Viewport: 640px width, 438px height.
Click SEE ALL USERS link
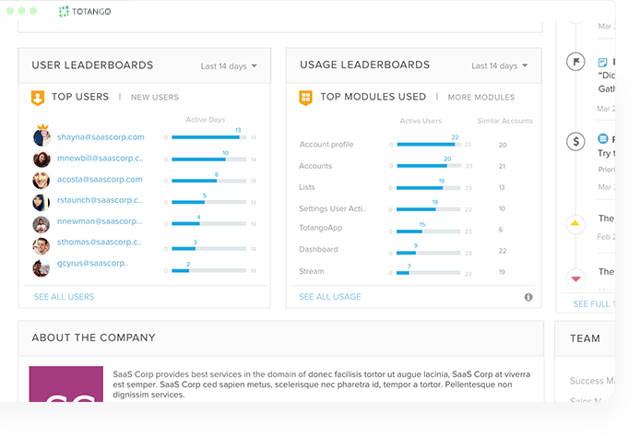[64, 297]
